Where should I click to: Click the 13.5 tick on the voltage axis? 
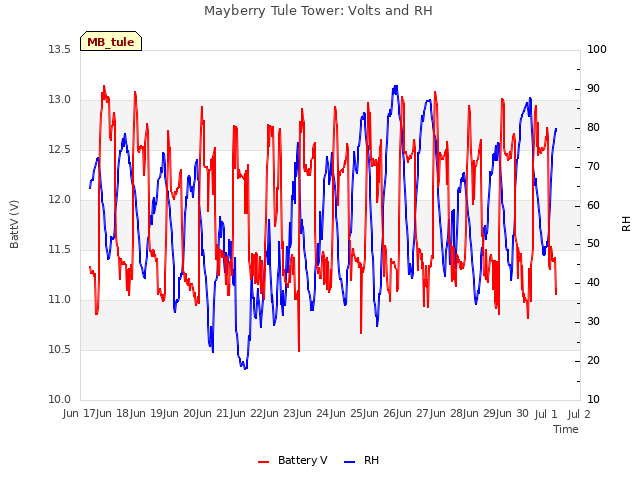pos(59,49)
